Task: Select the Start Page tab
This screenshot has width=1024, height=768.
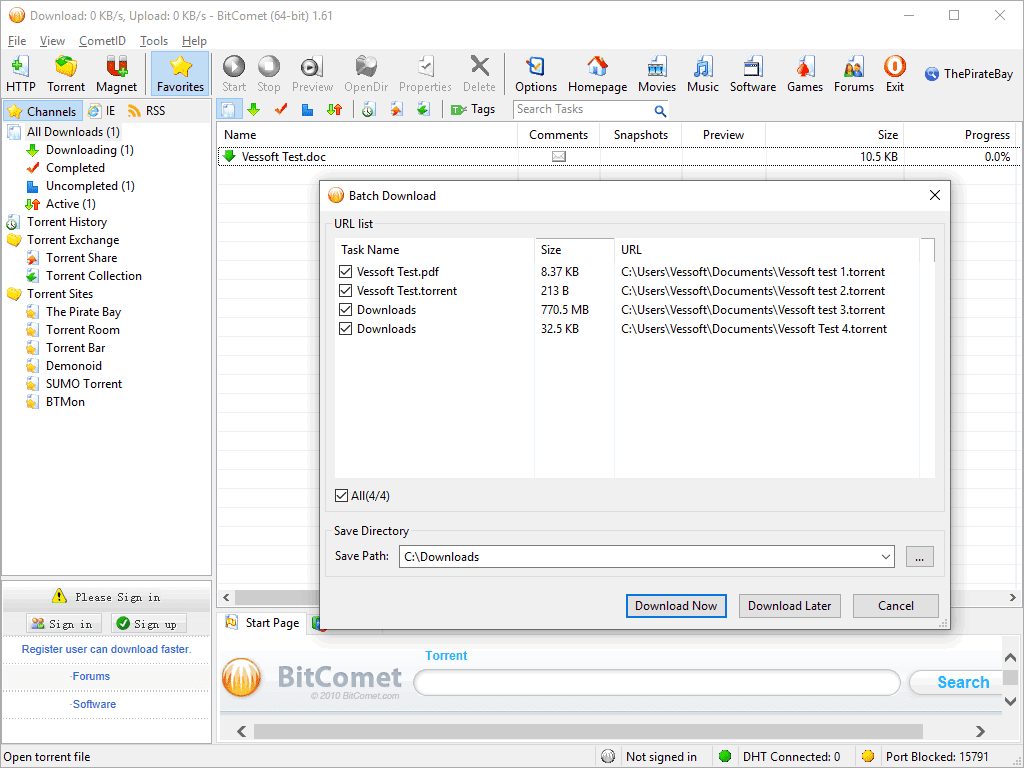Action: coord(263,623)
